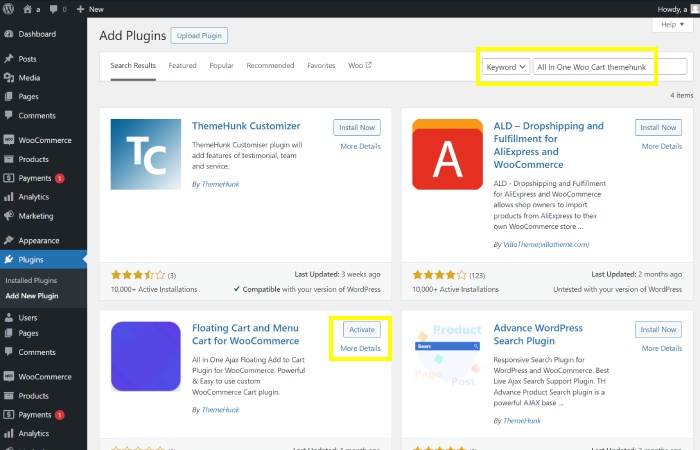Click the first Comments bubble icon in sidebar
Viewport: 700px width, 450px height.
pyautogui.click(x=8, y=115)
